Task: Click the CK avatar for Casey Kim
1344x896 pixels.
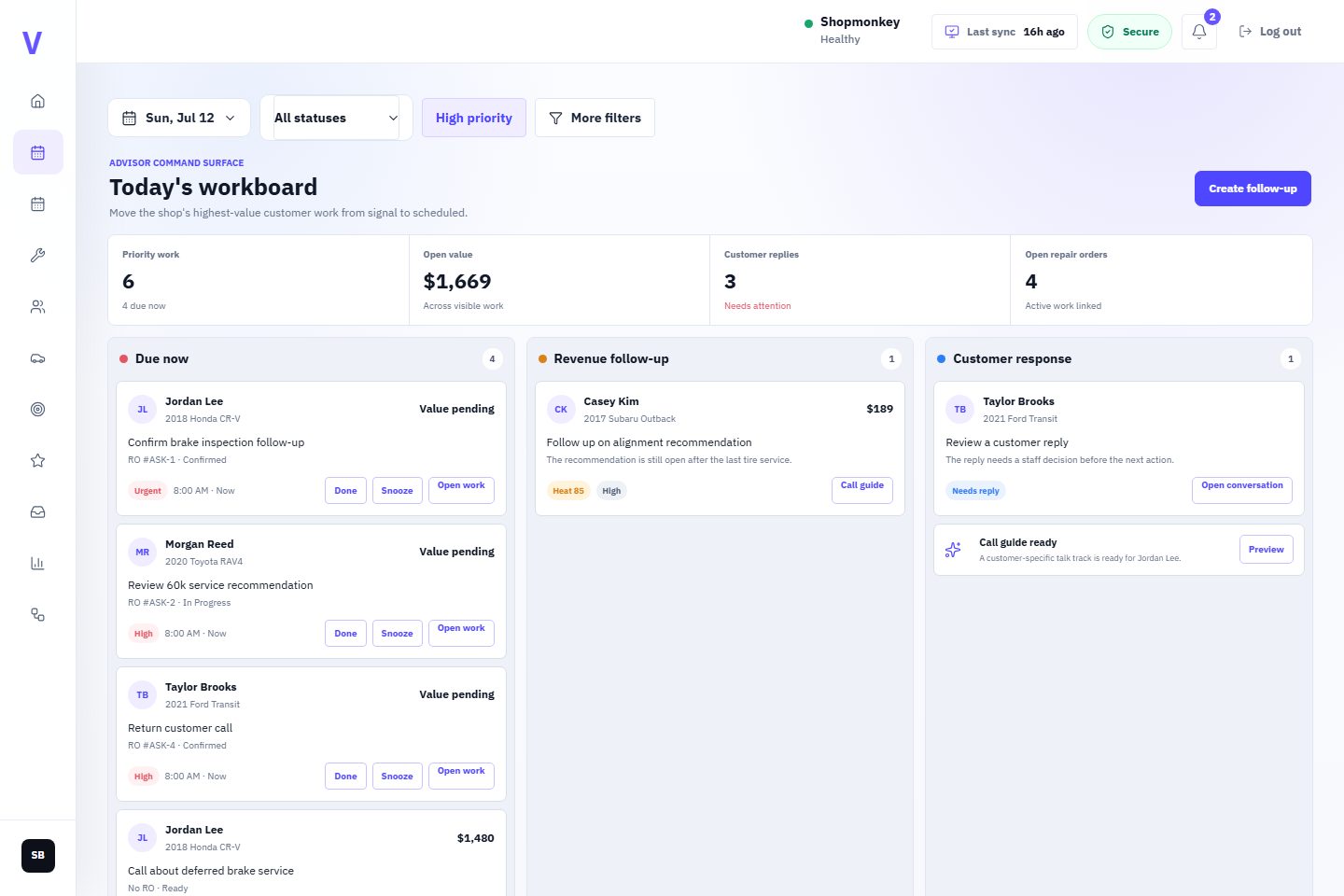Action: [561, 409]
